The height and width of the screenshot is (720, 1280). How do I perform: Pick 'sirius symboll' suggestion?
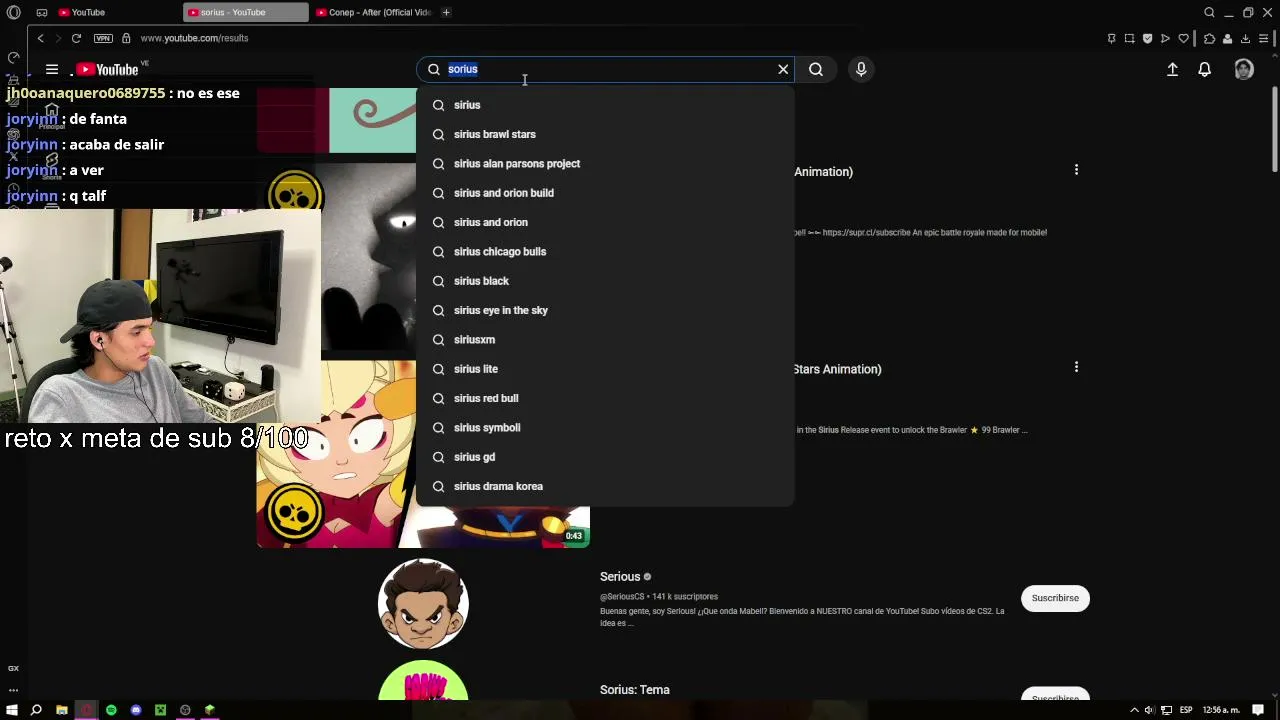point(605,427)
